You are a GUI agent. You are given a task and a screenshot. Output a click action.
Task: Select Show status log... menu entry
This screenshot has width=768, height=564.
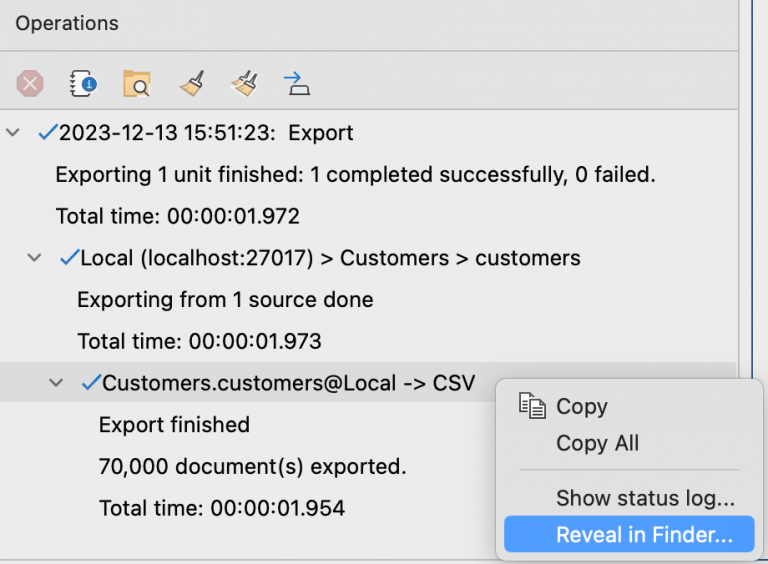point(645,498)
